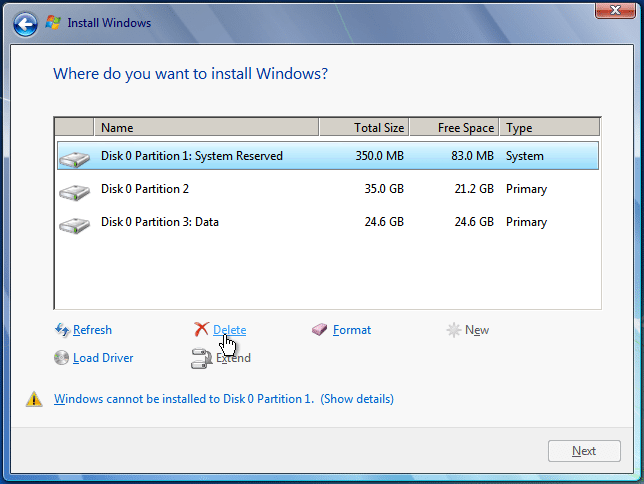Select Disk 0 Partition 2 row

(328, 189)
